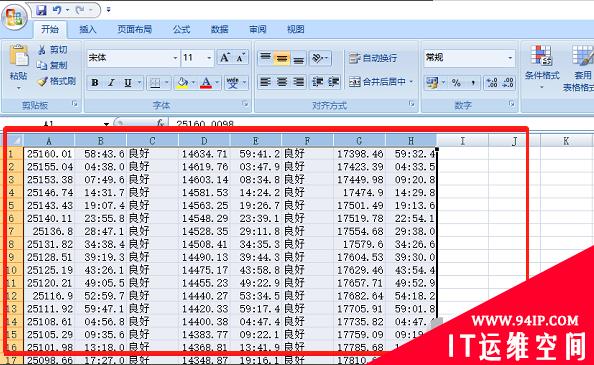Switch to the 插入 ribbon tab
This screenshot has height=365, width=594.
point(88,29)
